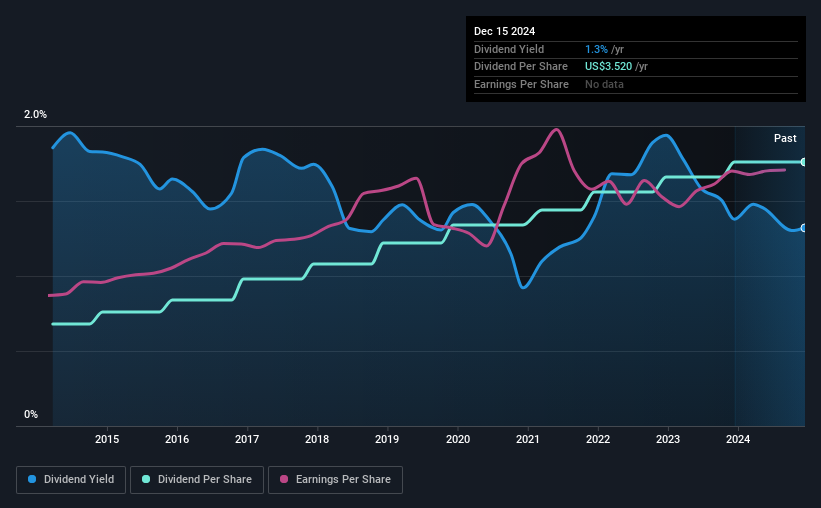Viewport: 821px width, 508px height.
Task: Click the No data earnings value
Action: point(604,84)
